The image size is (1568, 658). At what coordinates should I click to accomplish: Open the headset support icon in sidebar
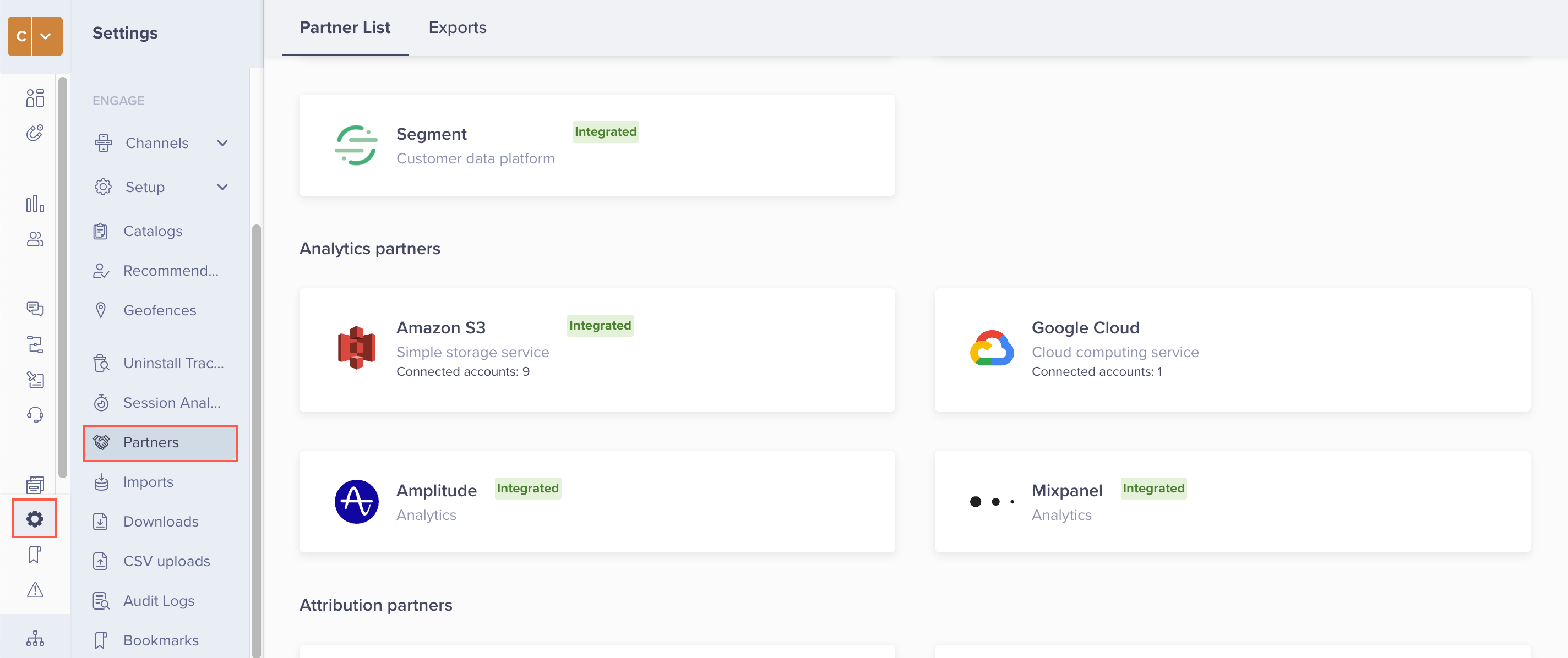pyautogui.click(x=35, y=414)
